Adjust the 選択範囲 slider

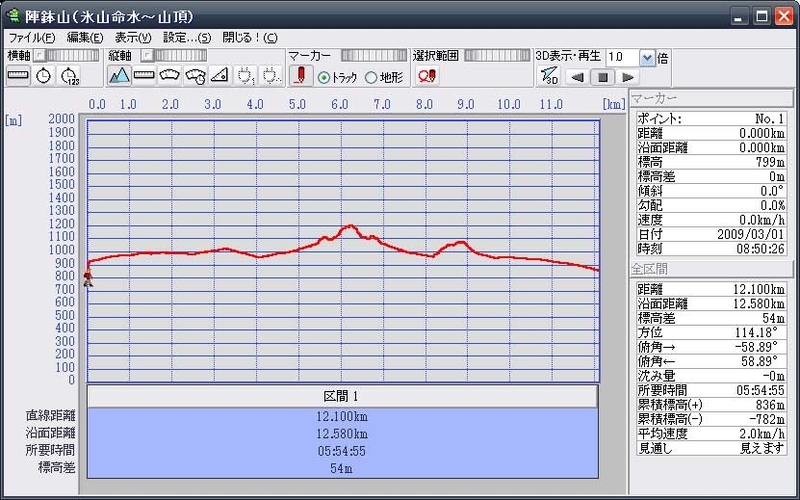click(x=497, y=55)
